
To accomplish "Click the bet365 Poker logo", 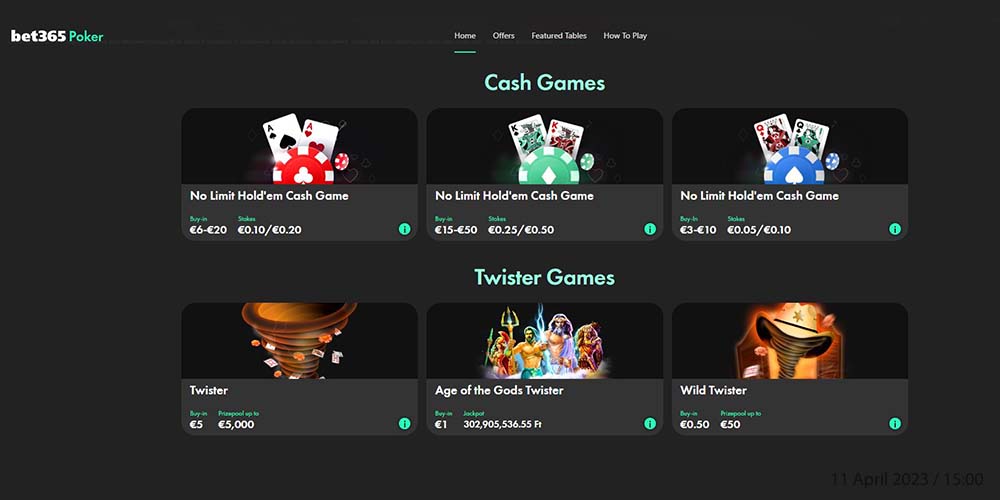I will pos(57,36).
